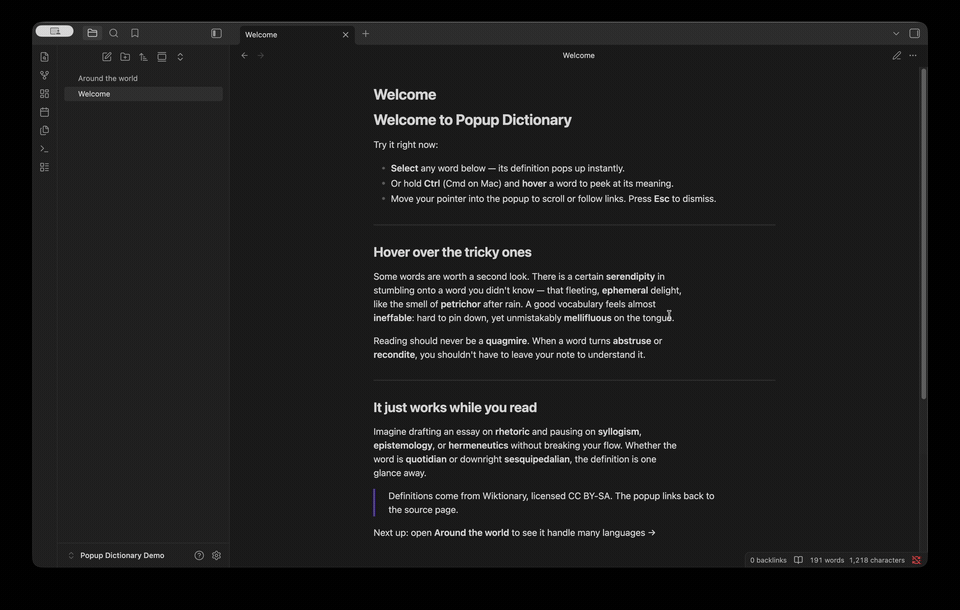Click the bold 'Esc' in third bullet

pyautogui.click(x=661, y=199)
